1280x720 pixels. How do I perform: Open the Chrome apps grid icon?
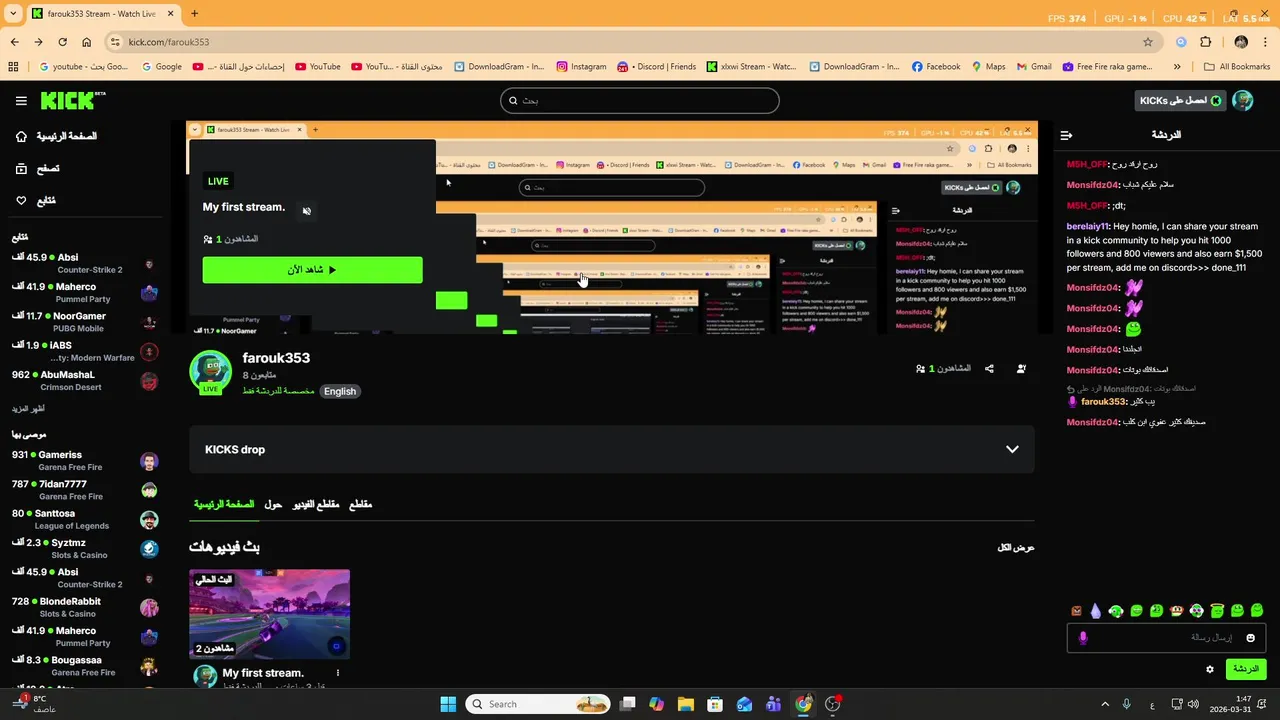(13, 67)
